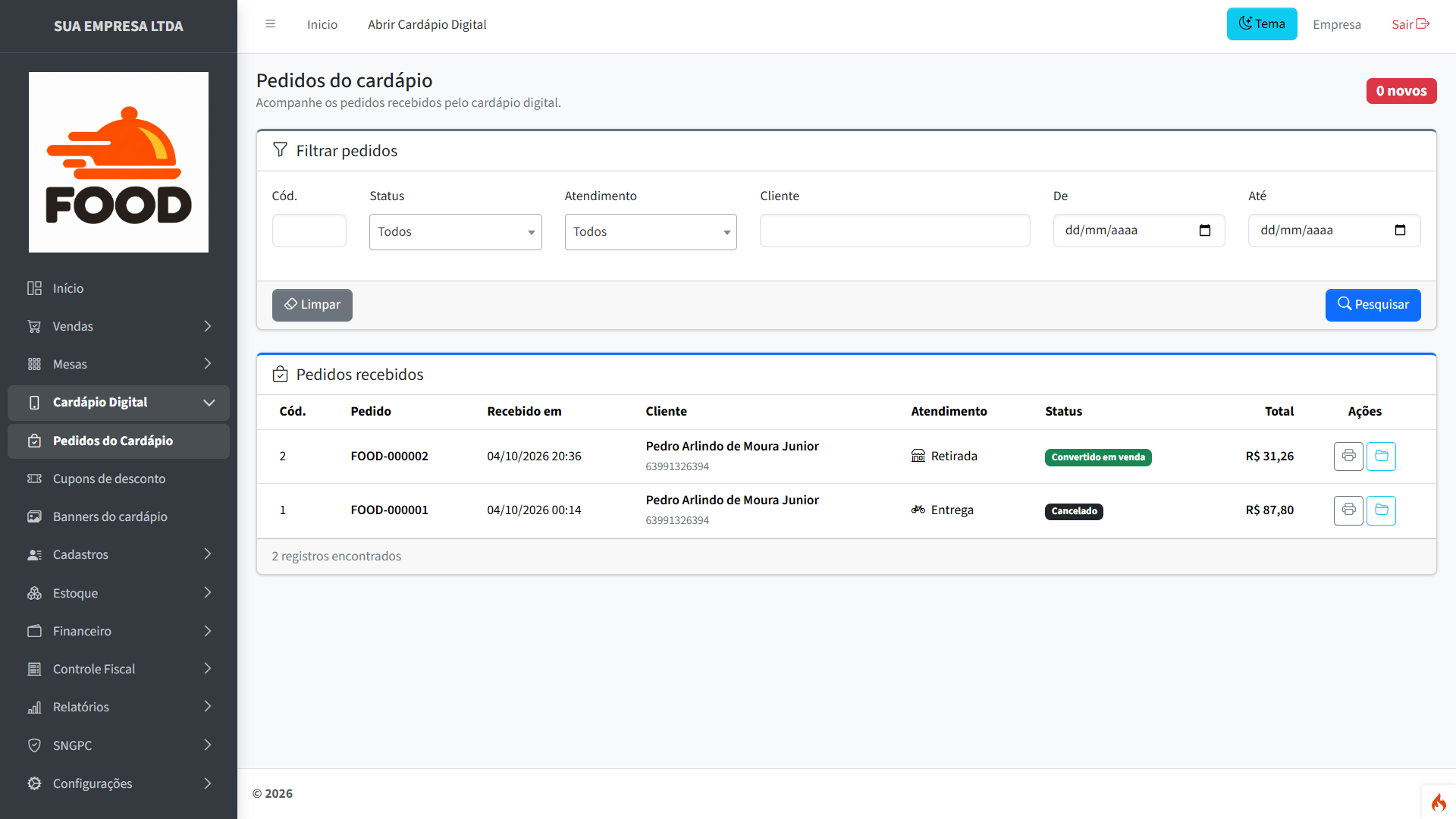Print order FOOD-000002 using printer icon
Image resolution: width=1456 pixels, height=819 pixels.
tap(1348, 457)
